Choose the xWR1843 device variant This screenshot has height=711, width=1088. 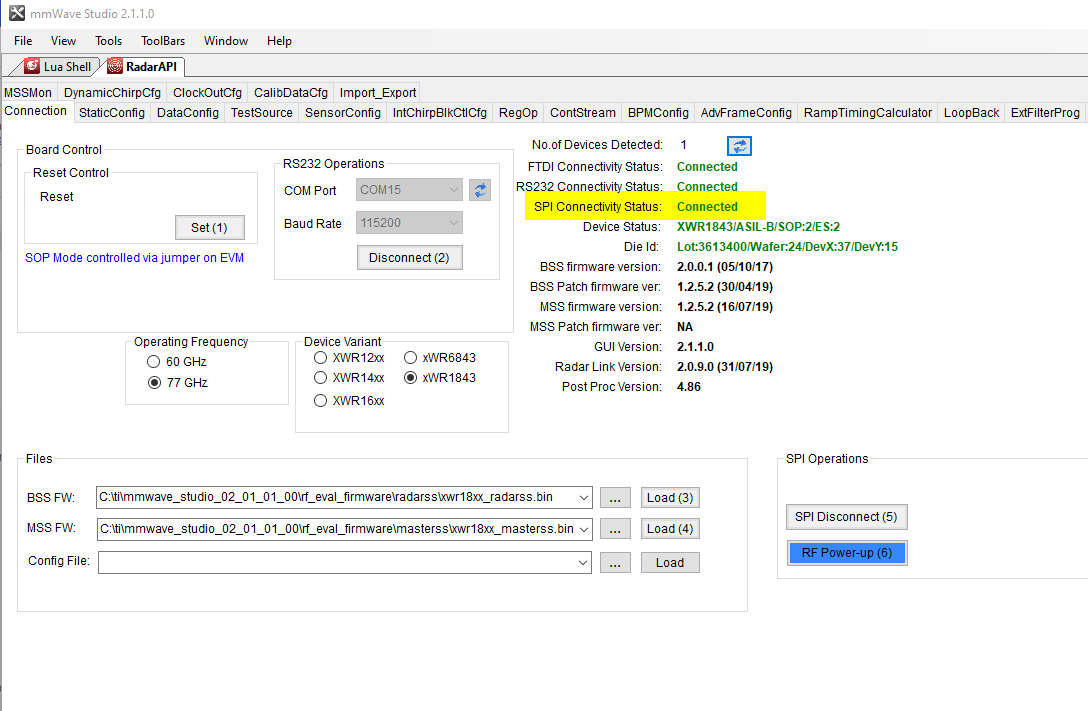410,377
